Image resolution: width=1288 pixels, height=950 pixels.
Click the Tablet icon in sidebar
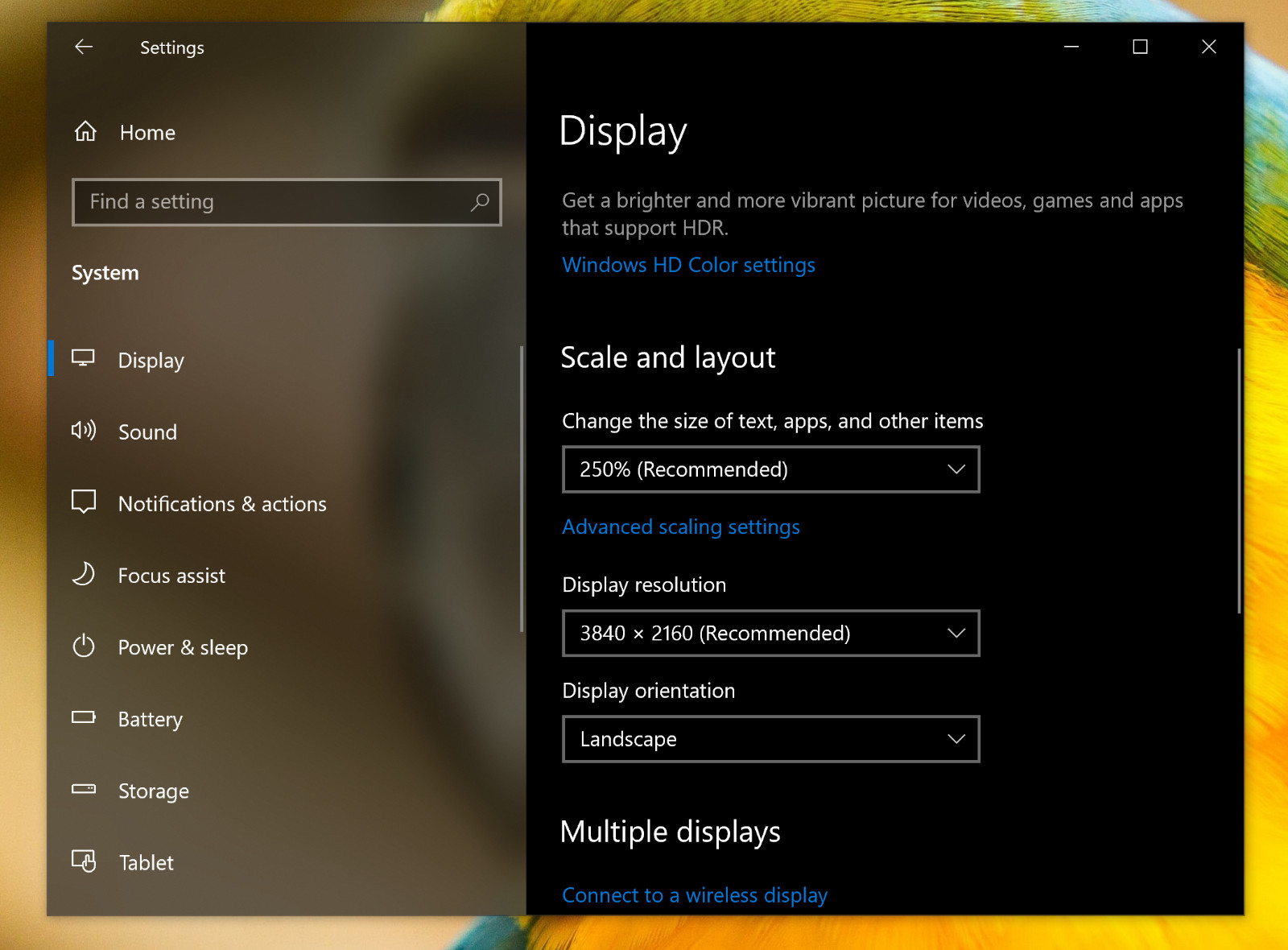pyautogui.click(x=84, y=861)
